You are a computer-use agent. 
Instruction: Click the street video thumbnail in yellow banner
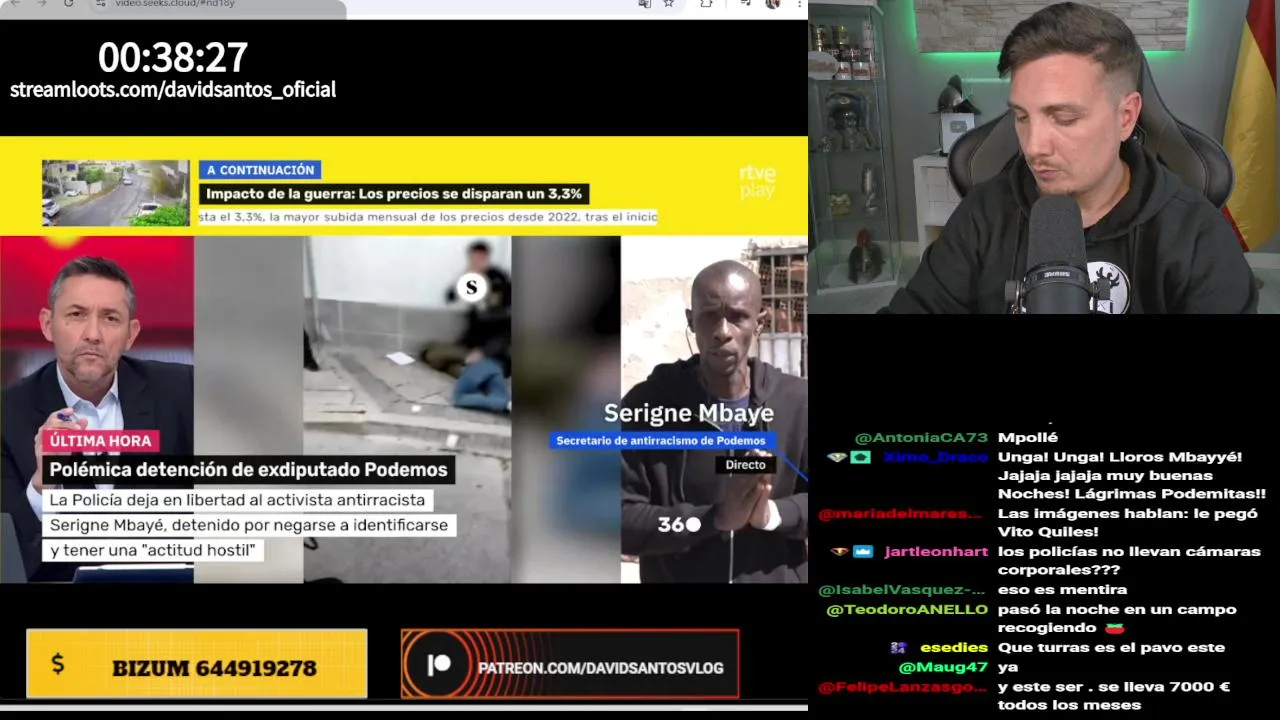pos(116,193)
